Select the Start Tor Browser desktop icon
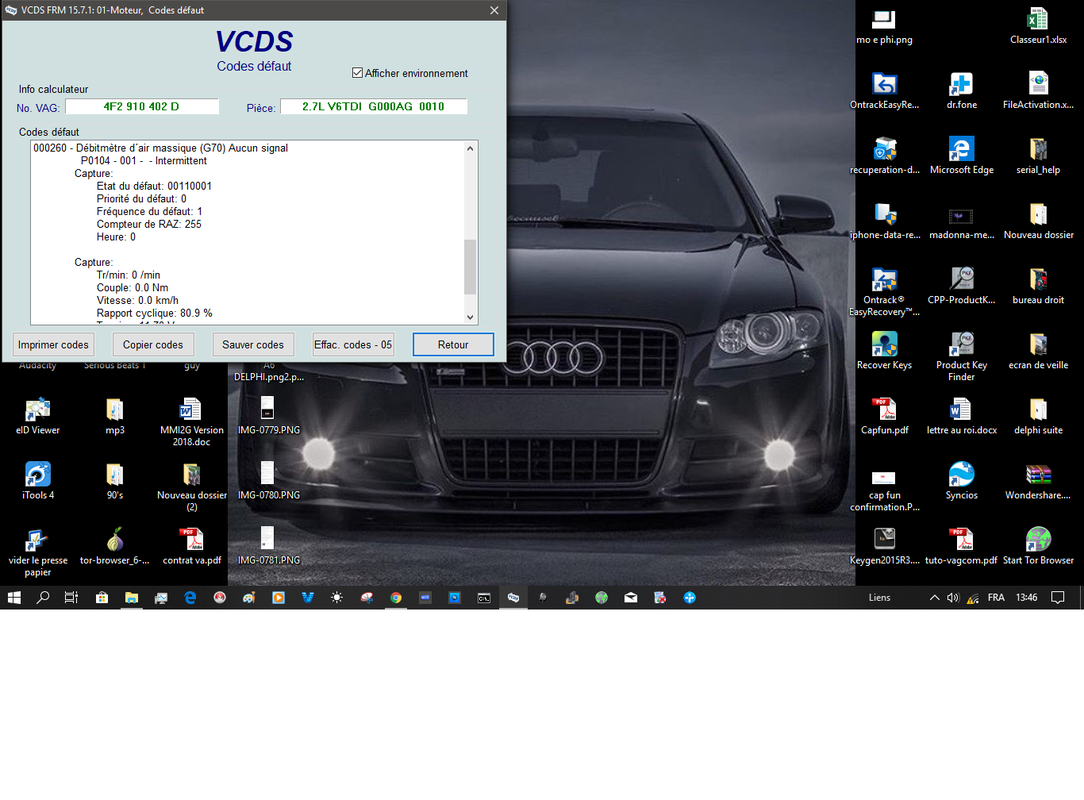Screen dimensions: 1084x800 pos(1038,547)
